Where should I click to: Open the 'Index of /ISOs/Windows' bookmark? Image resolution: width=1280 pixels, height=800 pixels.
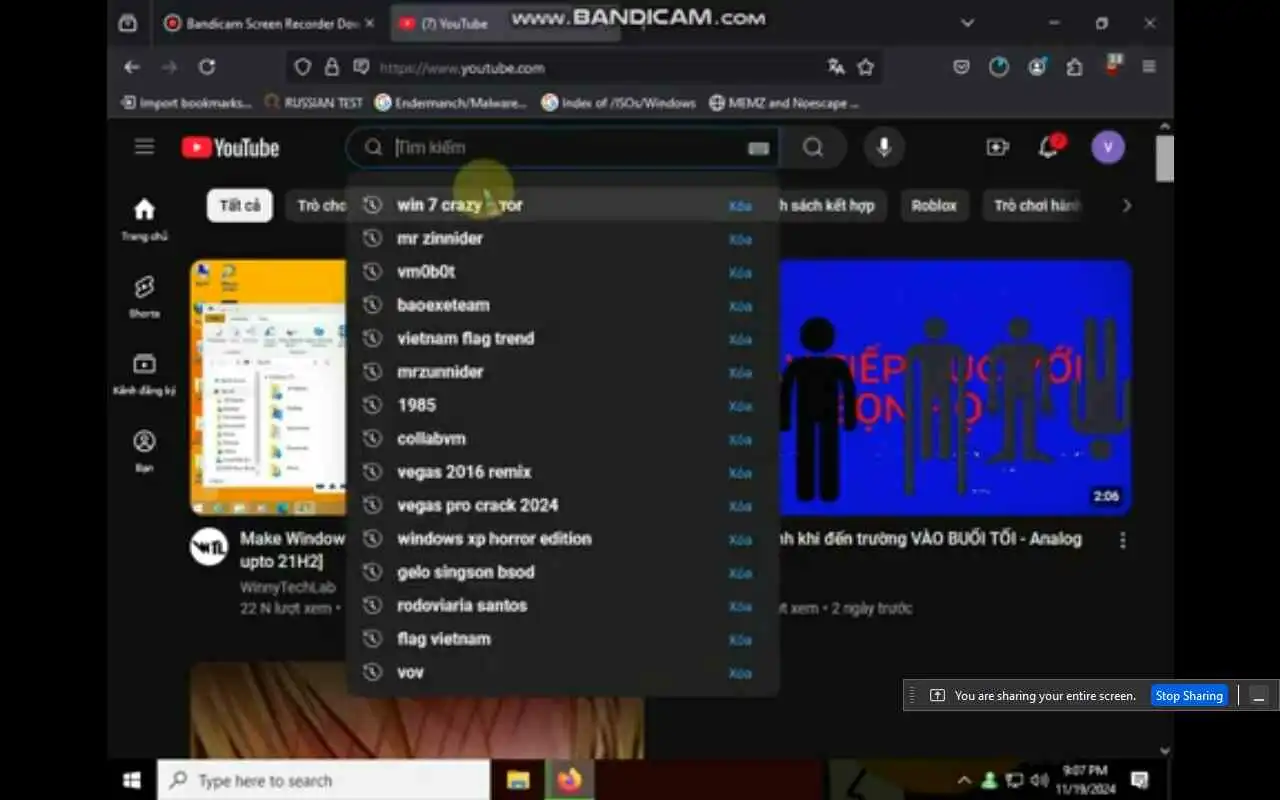click(618, 102)
